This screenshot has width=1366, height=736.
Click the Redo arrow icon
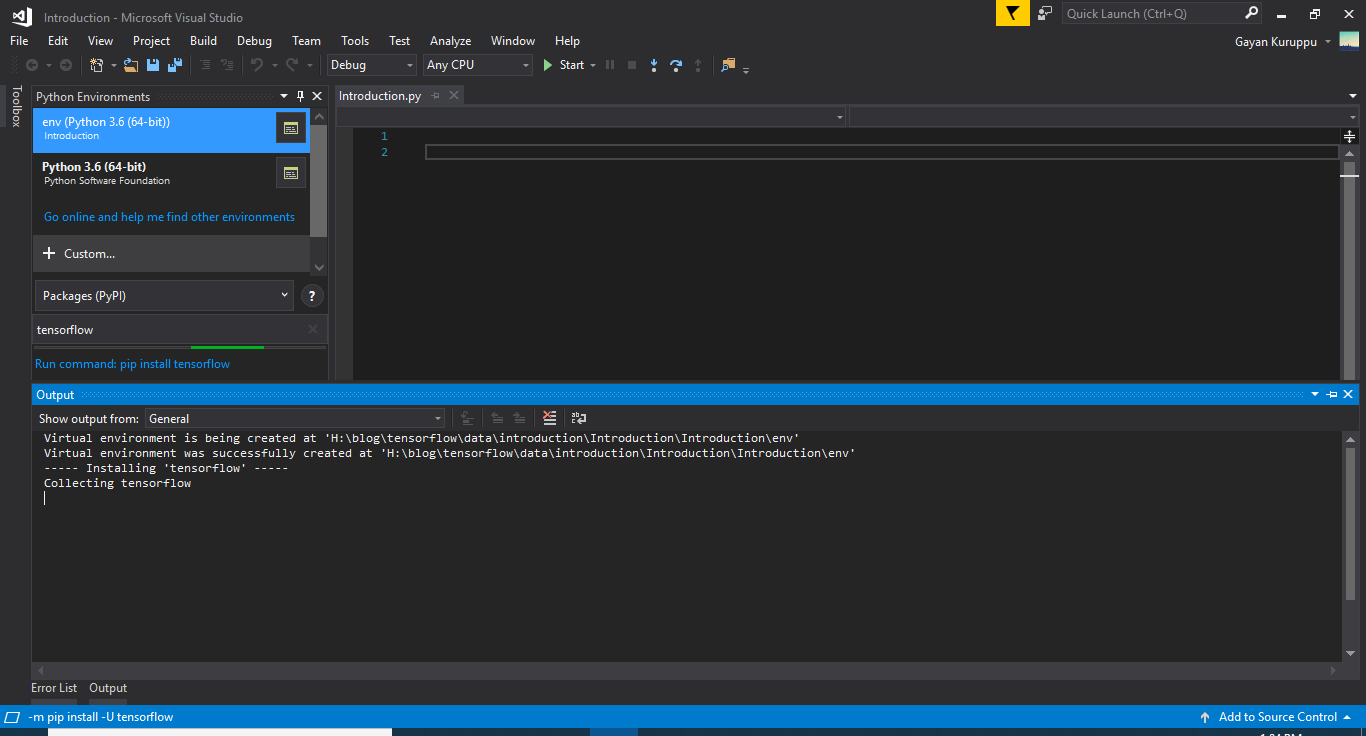point(292,65)
